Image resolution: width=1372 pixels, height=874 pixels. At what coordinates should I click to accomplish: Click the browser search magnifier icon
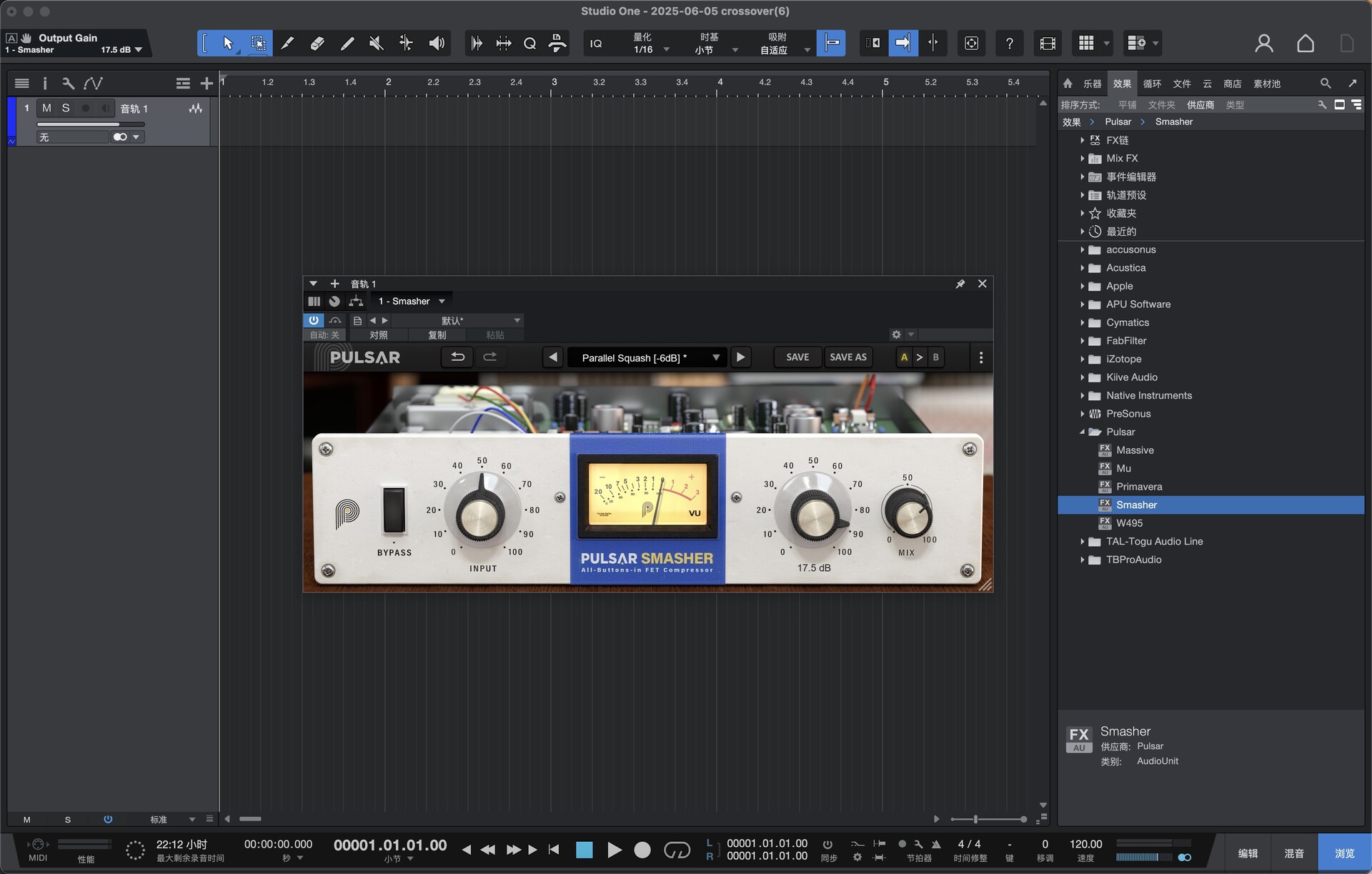[1326, 84]
